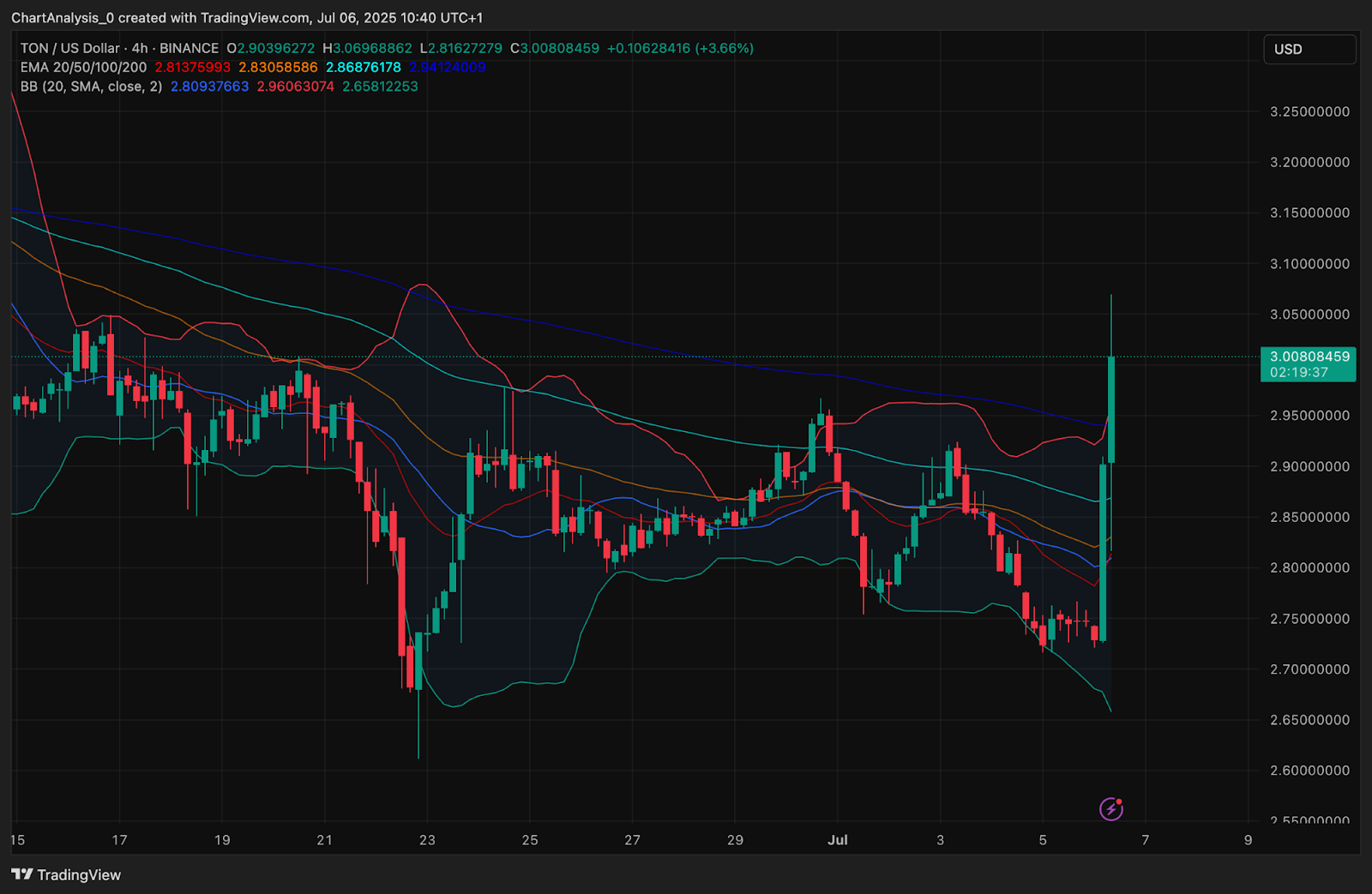This screenshot has width=1372, height=894.
Task: Open quick actions via the purple lightning icon
Action: point(1112,807)
